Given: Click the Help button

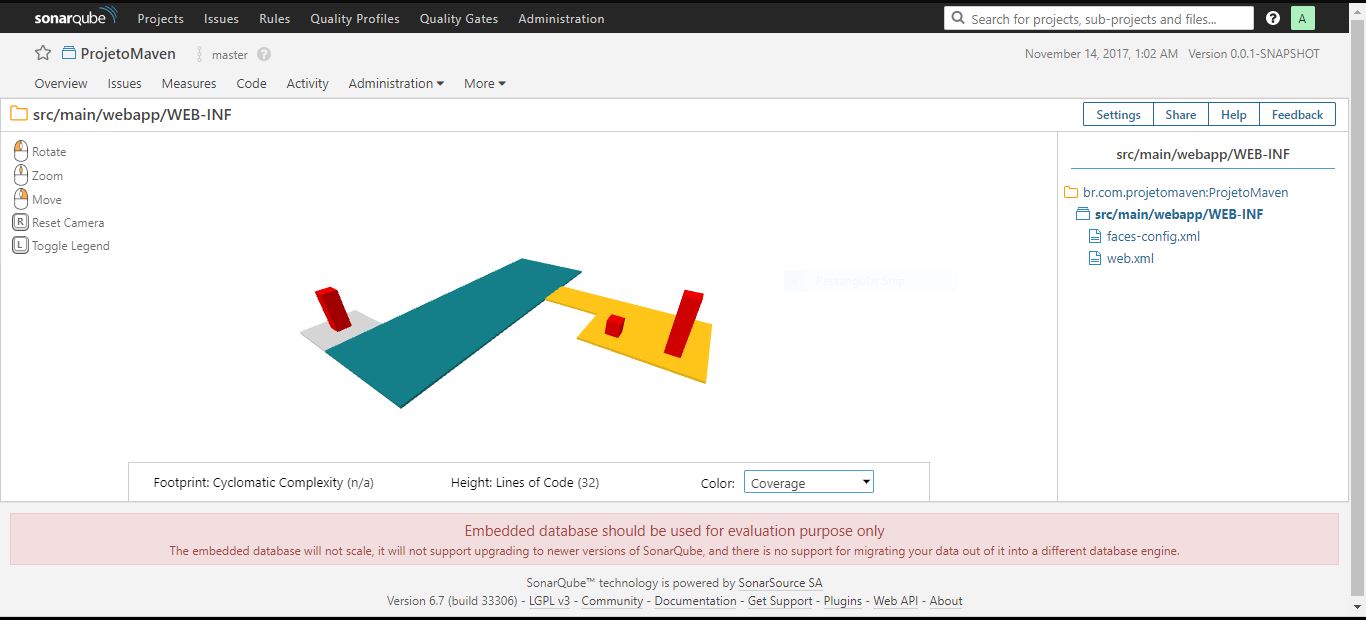Looking at the screenshot, I should (1234, 114).
